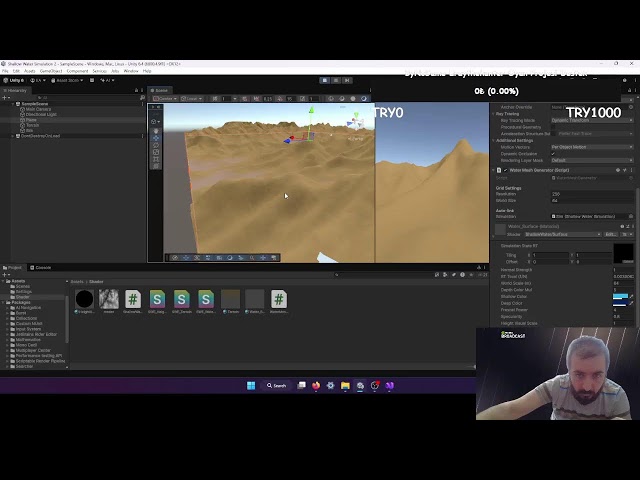Toggle the Gizmos button in Scene toolbar

[364, 98]
